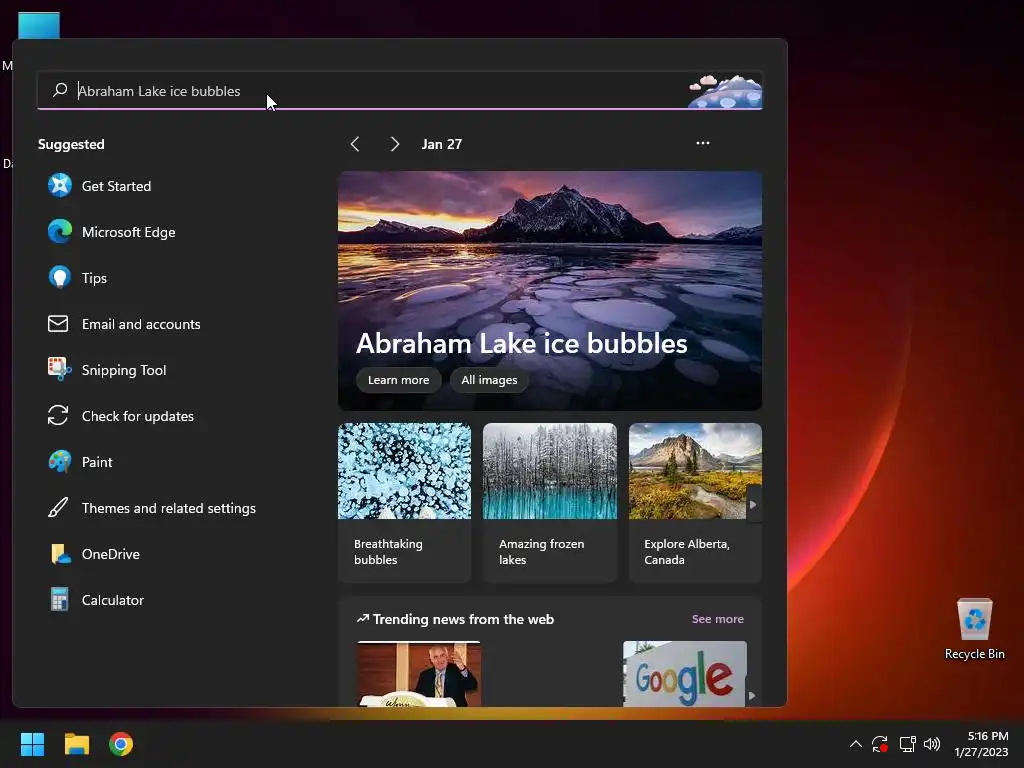Launch Google Chrome from taskbar
This screenshot has width=1024, height=768.
(x=121, y=744)
